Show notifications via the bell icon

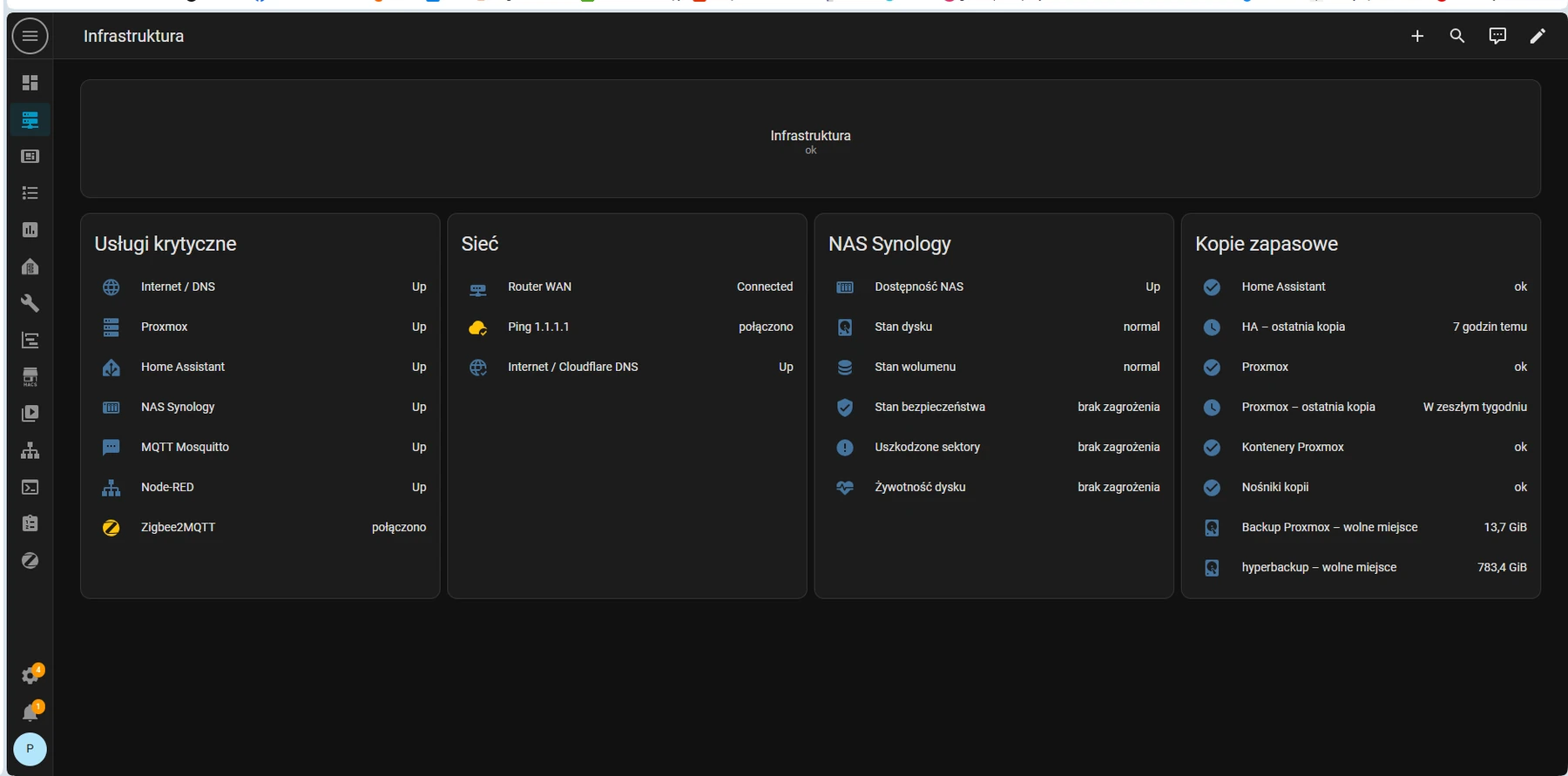pos(30,712)
